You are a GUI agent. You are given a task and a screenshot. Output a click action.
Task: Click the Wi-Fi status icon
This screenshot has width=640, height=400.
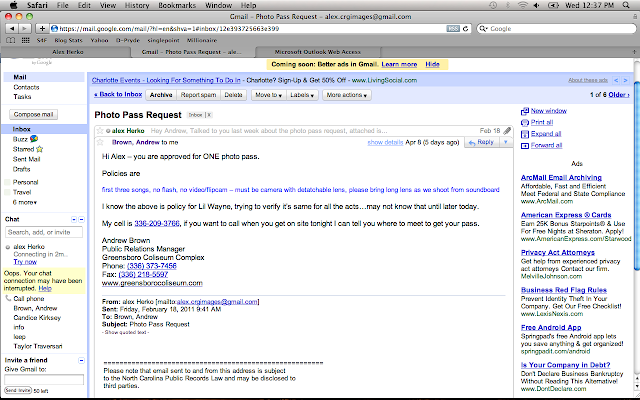tap(522, 5)
